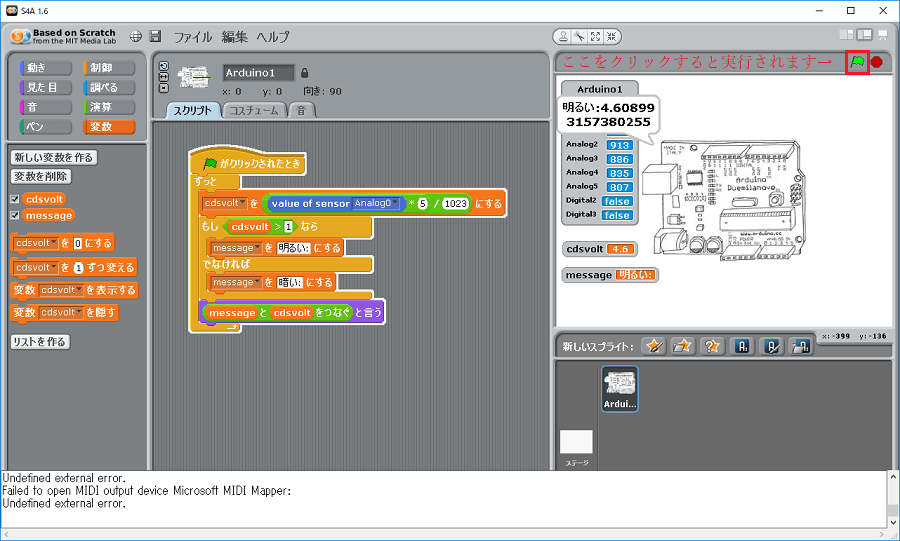Select the 変数 block category

[109, 126]
